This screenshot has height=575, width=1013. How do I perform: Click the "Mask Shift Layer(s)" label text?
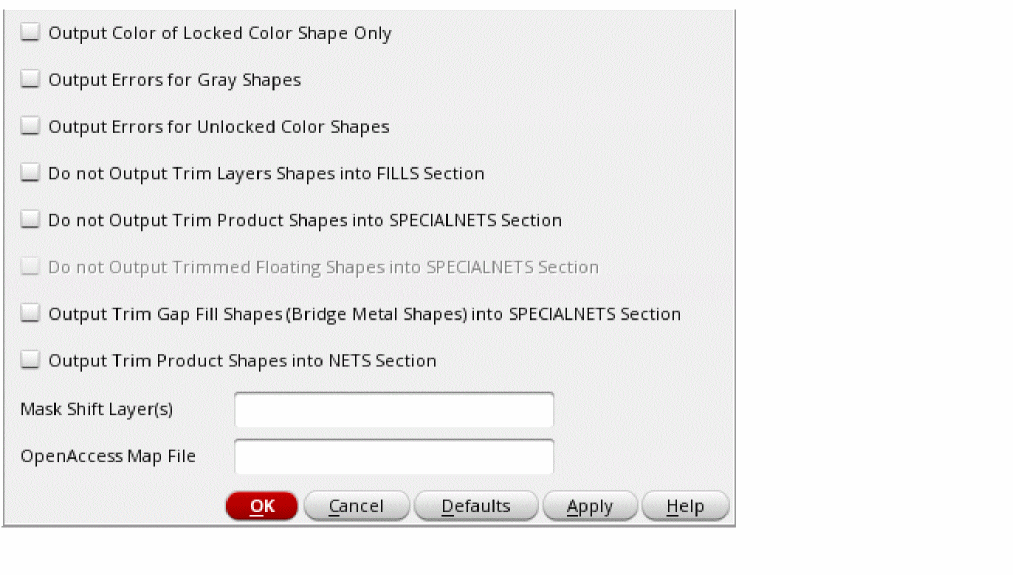[x=96, y=410]
